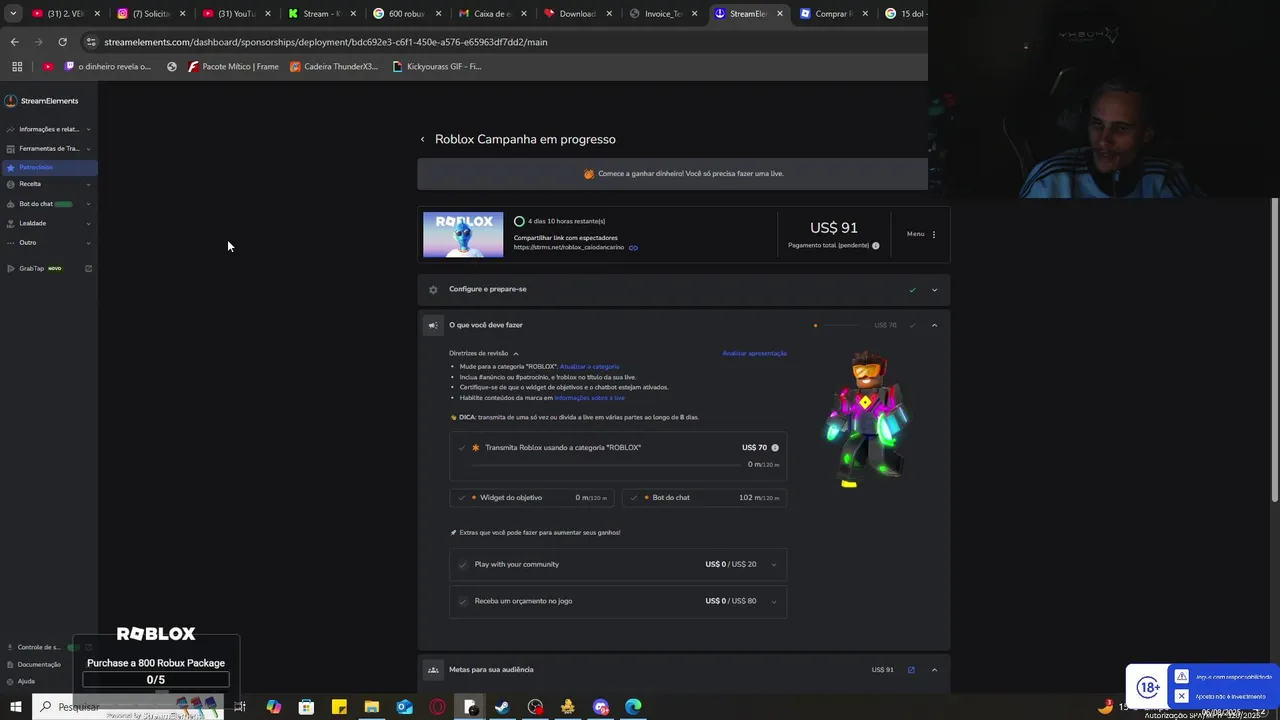
Task: Expand Configure e prepare-se panel chevron
Action: [x=934, y=290]
